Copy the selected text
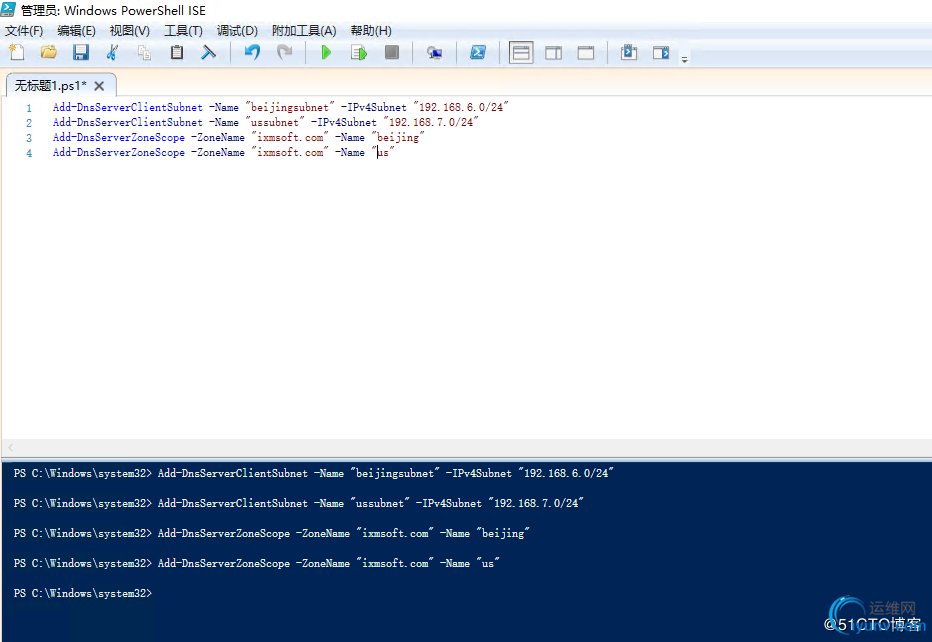932x642 pixels. click(x=144, y=52)
